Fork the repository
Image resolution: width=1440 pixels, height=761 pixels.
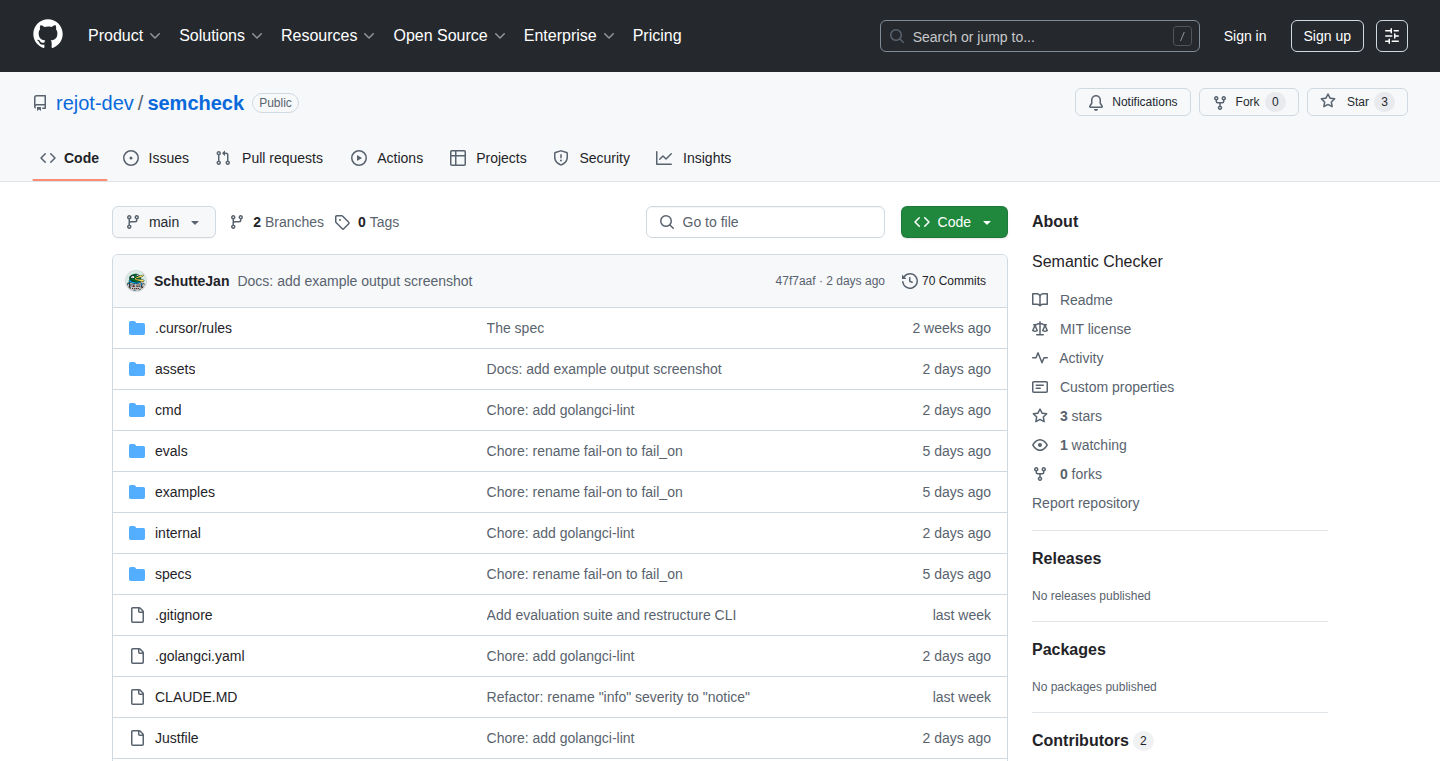pos(1248,102)
